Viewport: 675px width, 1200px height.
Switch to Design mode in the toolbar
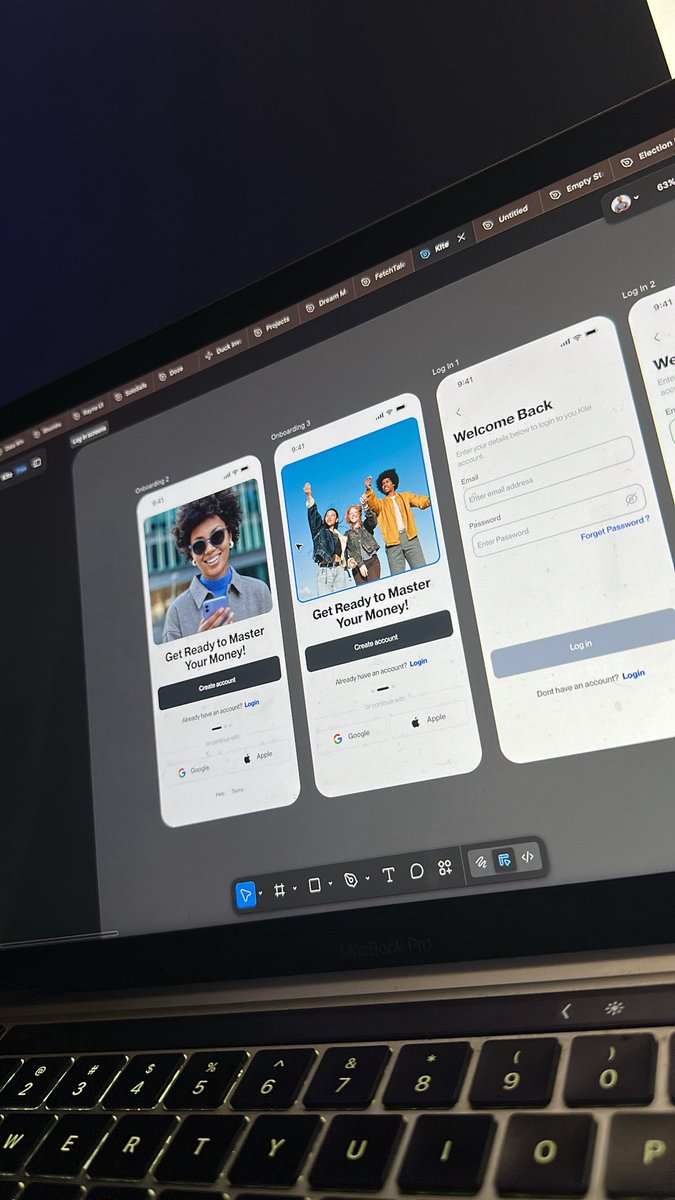[x=505, y=859]
